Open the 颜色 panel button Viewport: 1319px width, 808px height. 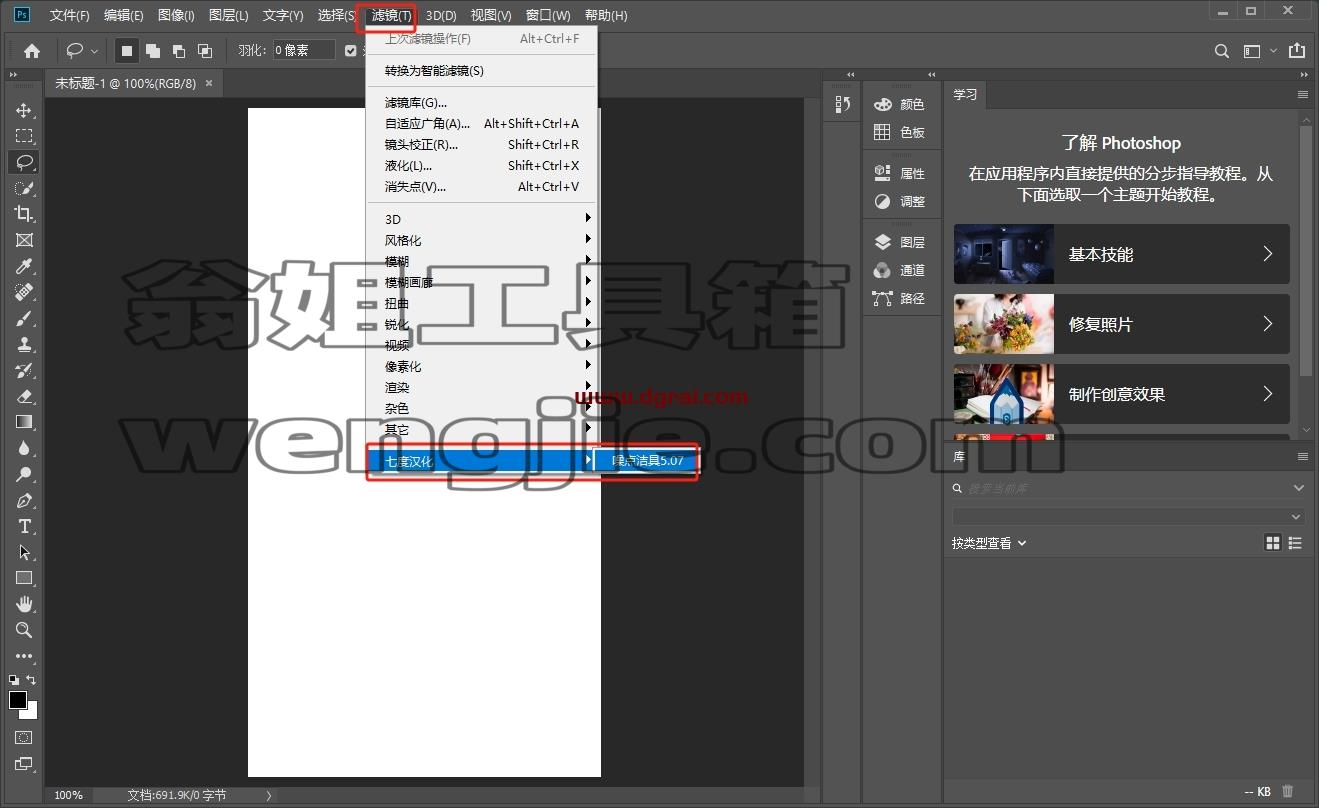(899, 104)
